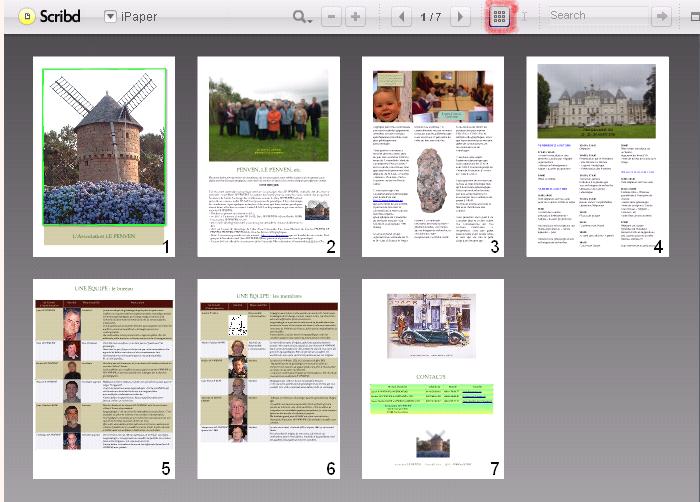Screen dimensions: 700x502
Task: Select page 3 thumbnail with baby photo
Action: [432, 157]
